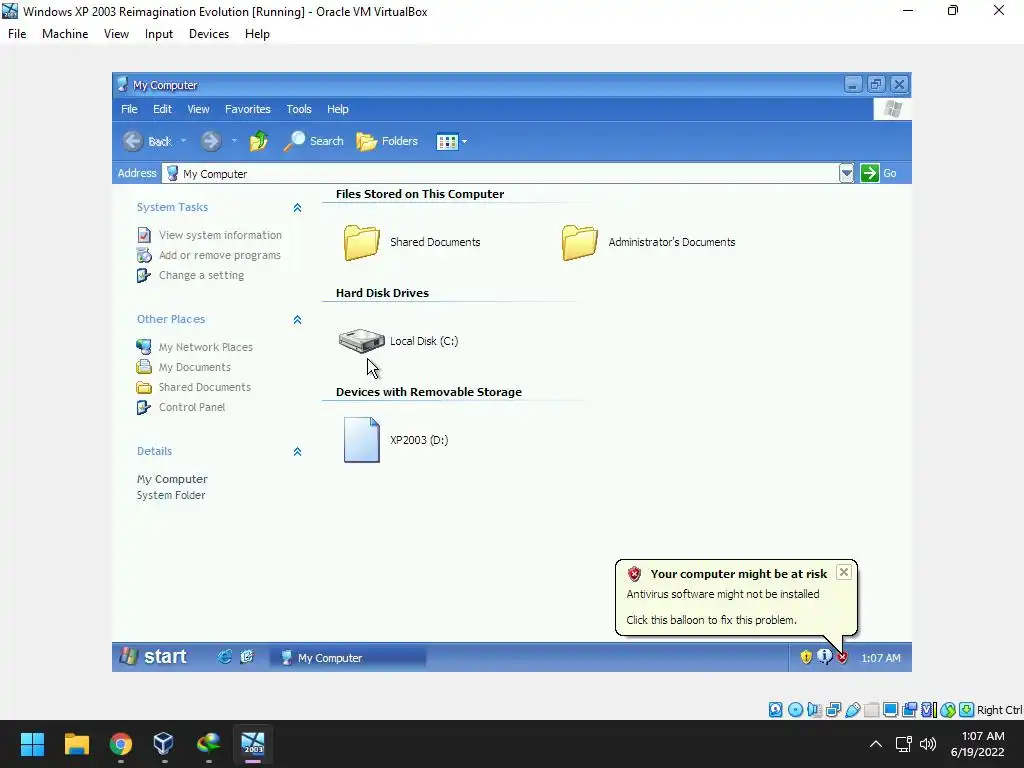This screenshot has width=1024, height=768.
Task: Open the Help menu in My Computer
Action: click(x=338, y=109)
